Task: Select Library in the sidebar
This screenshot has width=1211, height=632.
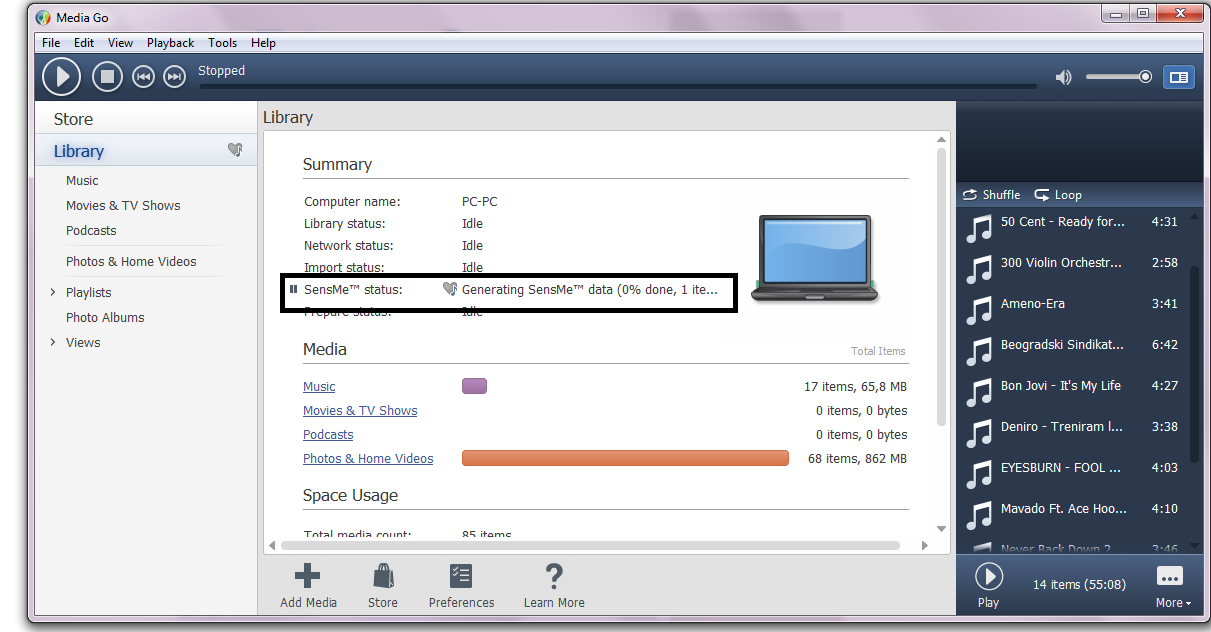Action: pos(79,151)
